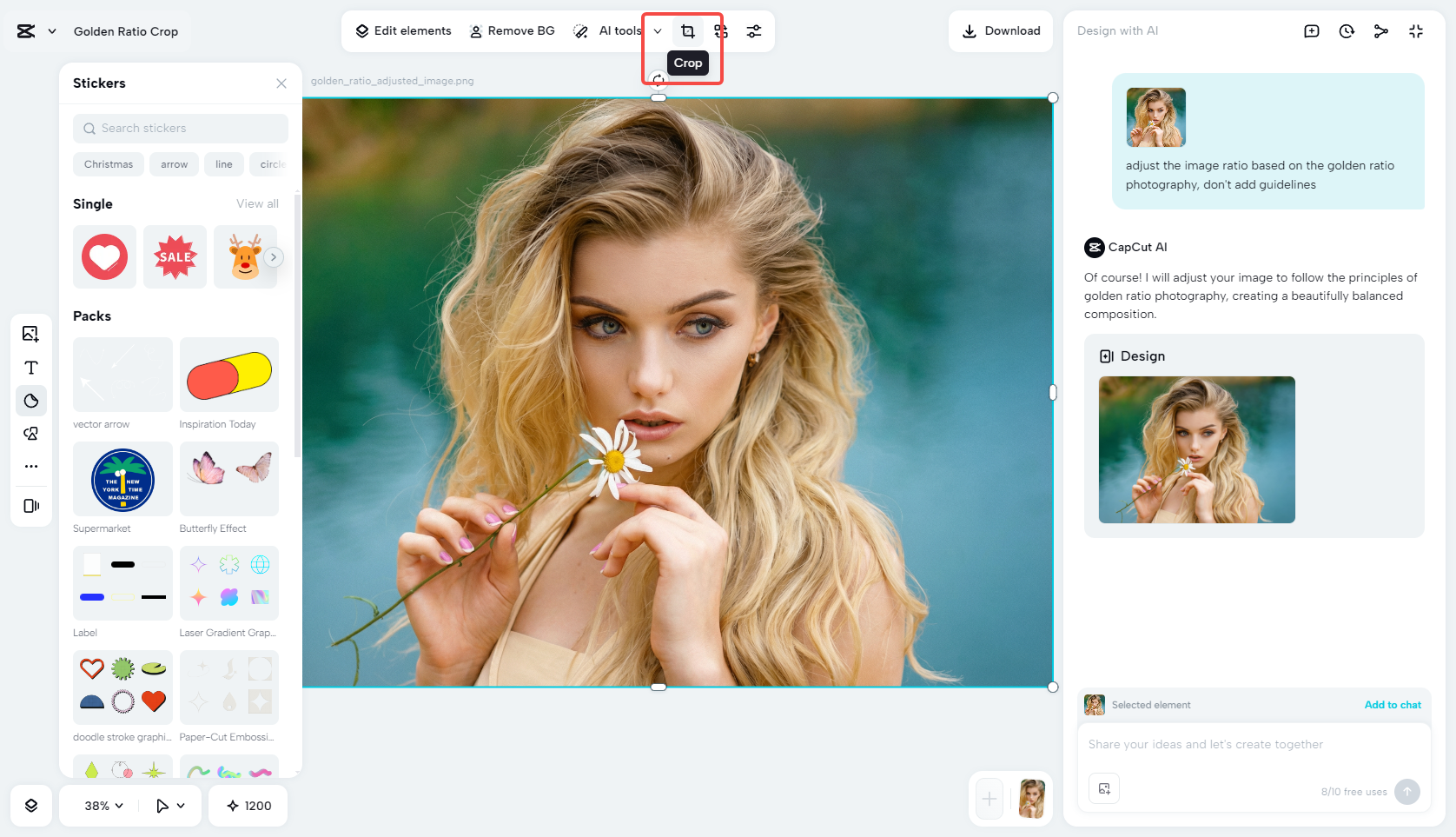The width and height of the screenshot is (1456, 837).
Task: Open the Butterfly Effect pack
Action: (x=229, y=479)
